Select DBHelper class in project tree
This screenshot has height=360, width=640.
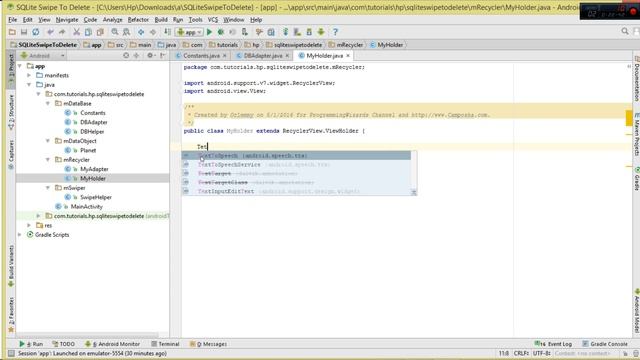(x=92, y=132)
